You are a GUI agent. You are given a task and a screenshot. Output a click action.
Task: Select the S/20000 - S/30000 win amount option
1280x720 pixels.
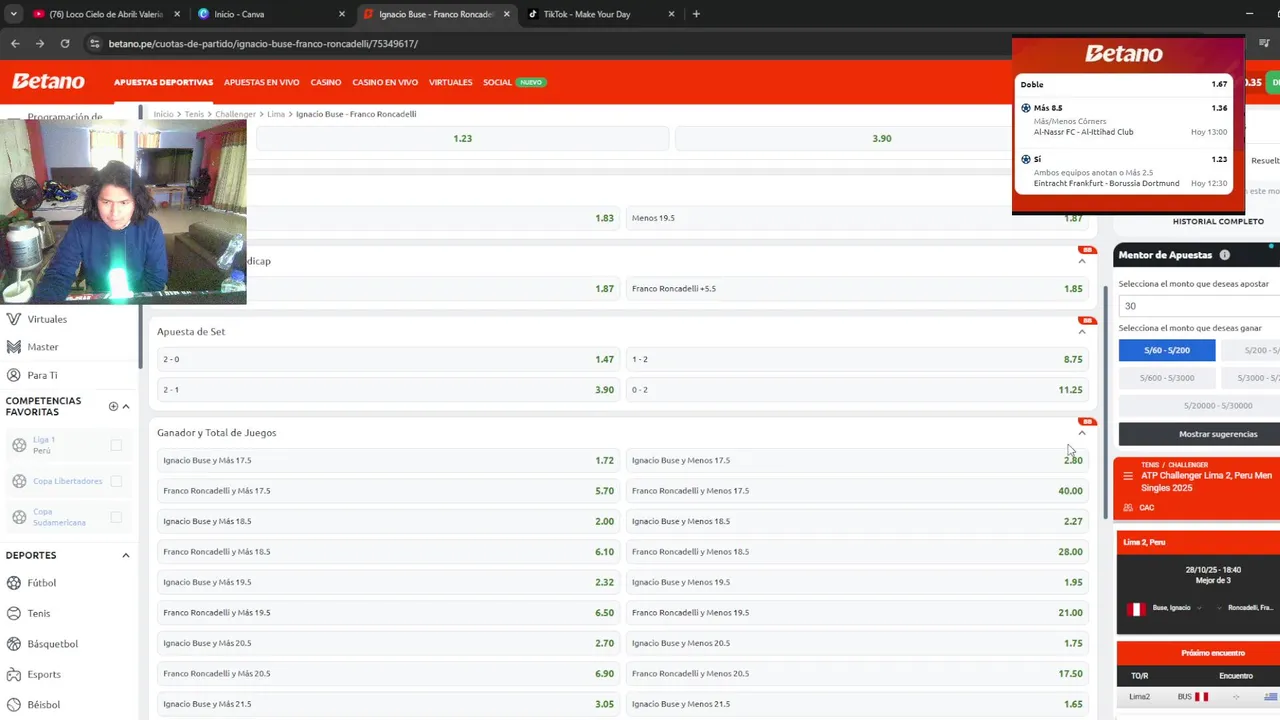click(x=1218, y=406)
